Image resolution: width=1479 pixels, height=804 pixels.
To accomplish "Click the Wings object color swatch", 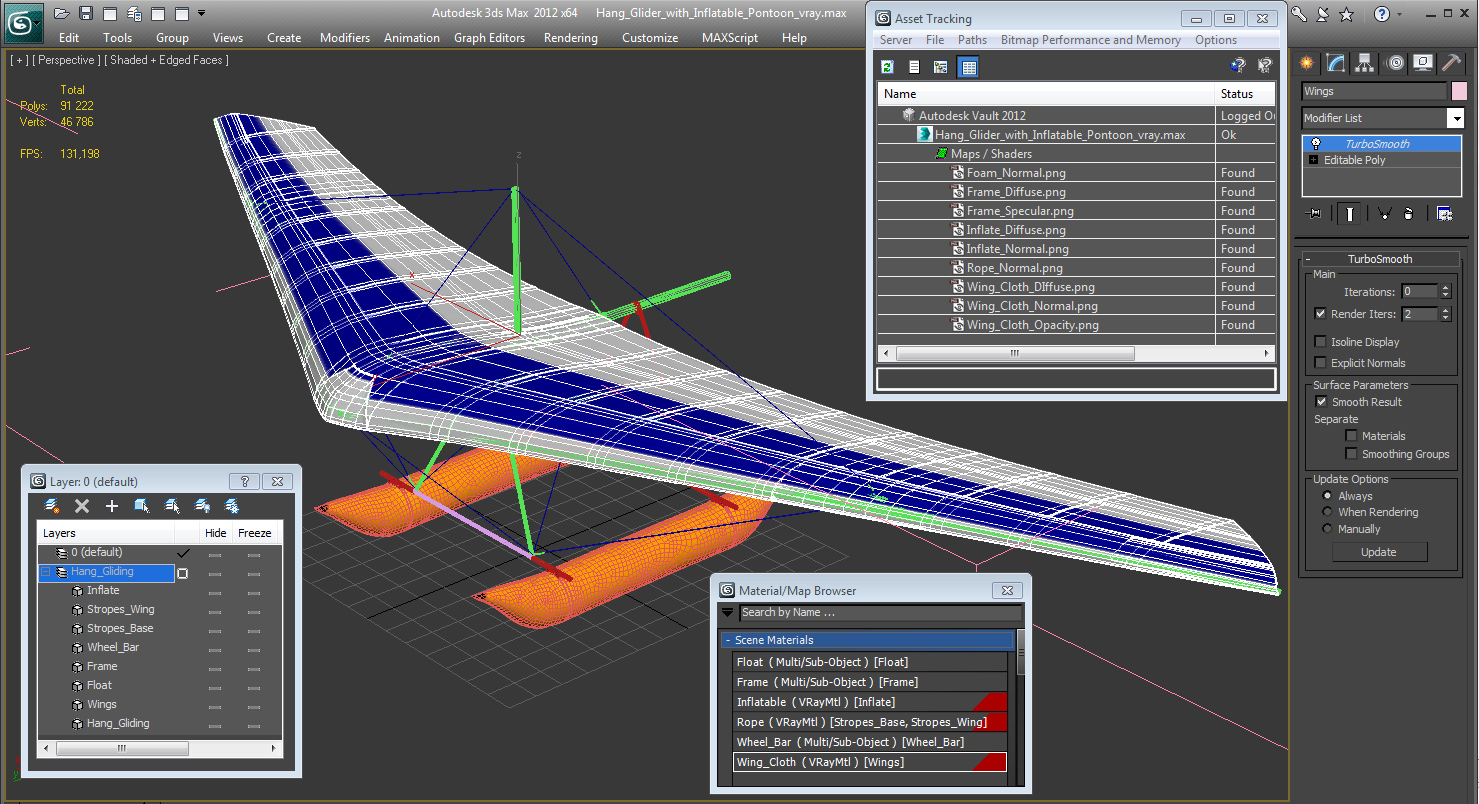I will click(x=1459, y=91).
